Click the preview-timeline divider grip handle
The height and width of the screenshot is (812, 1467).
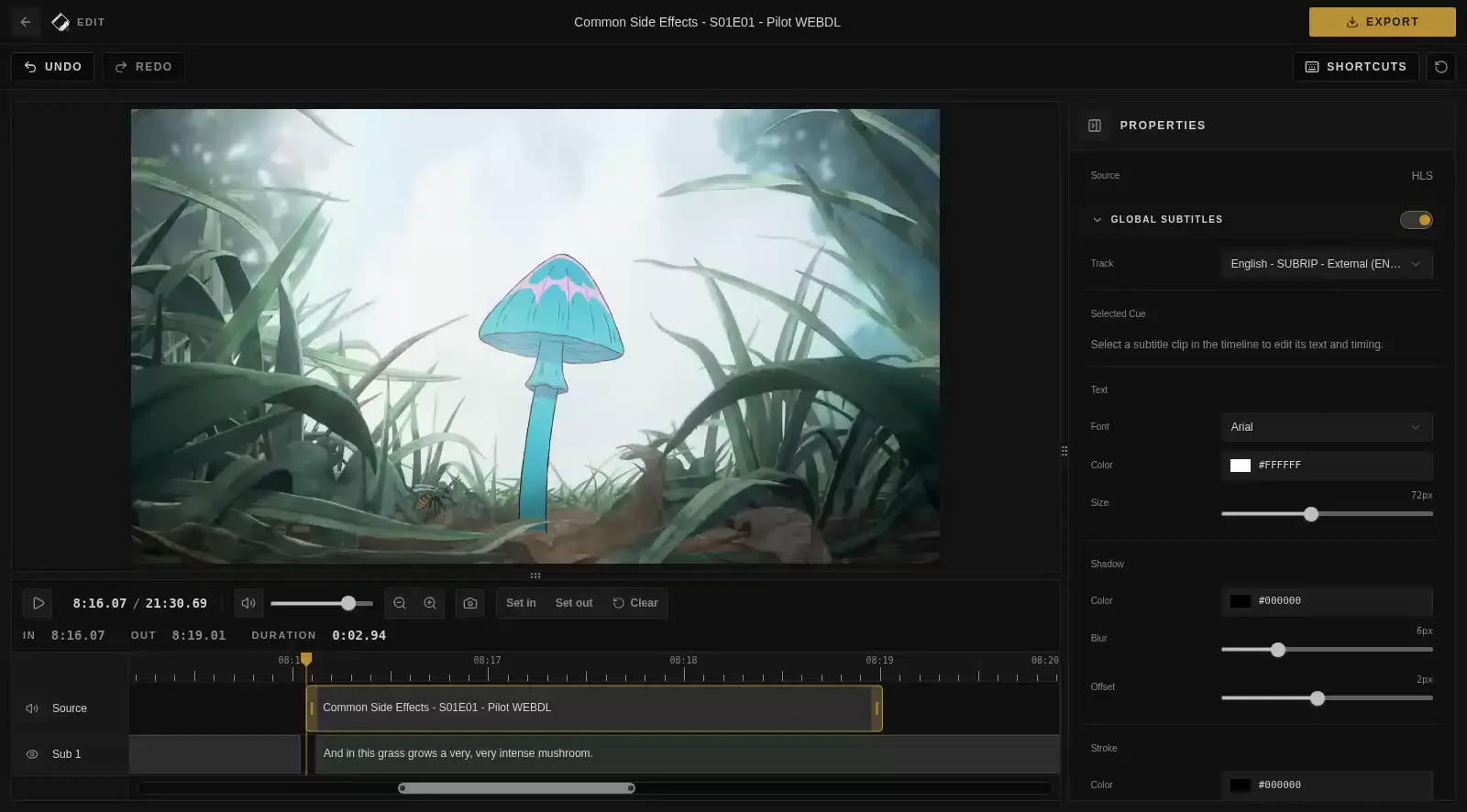point(535,576)
